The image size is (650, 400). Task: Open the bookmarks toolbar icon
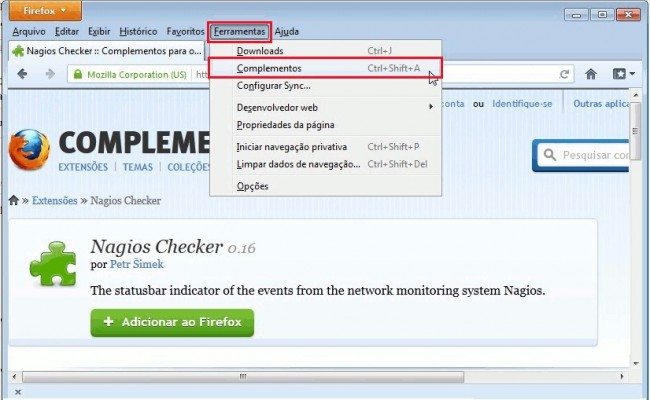[x=623, y=74]
